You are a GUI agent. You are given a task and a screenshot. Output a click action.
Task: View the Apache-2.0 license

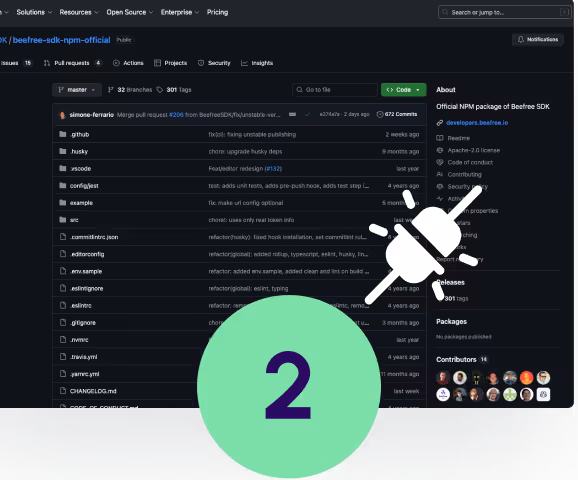click(x=474, y=150)
